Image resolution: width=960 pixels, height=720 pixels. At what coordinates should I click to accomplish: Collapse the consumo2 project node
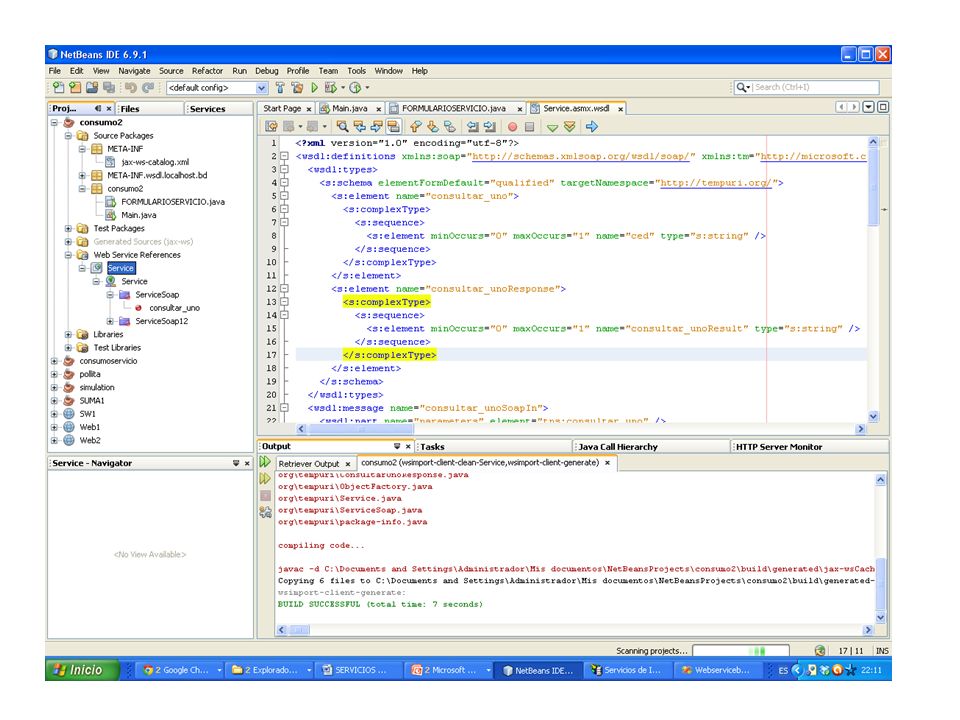coord(54,122)
